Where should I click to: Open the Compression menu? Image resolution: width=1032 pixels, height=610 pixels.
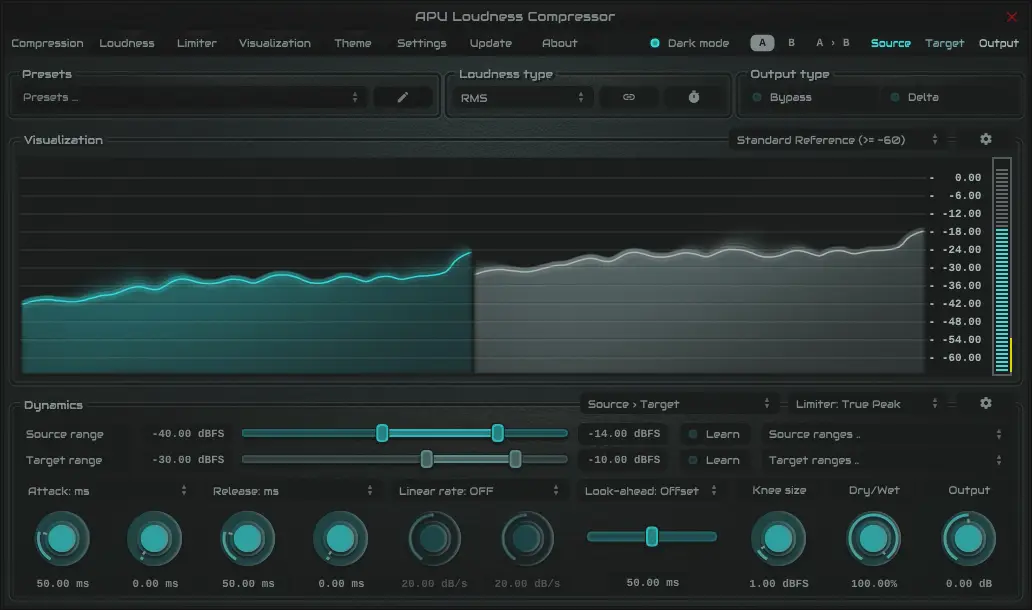[47, 43]
